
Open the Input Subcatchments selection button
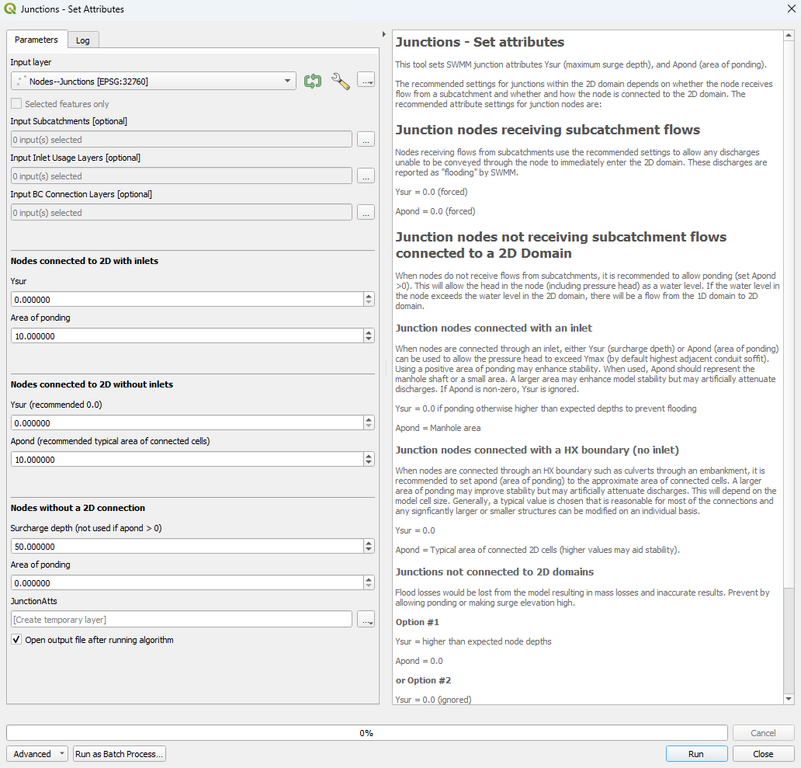(x=366, y=140)
